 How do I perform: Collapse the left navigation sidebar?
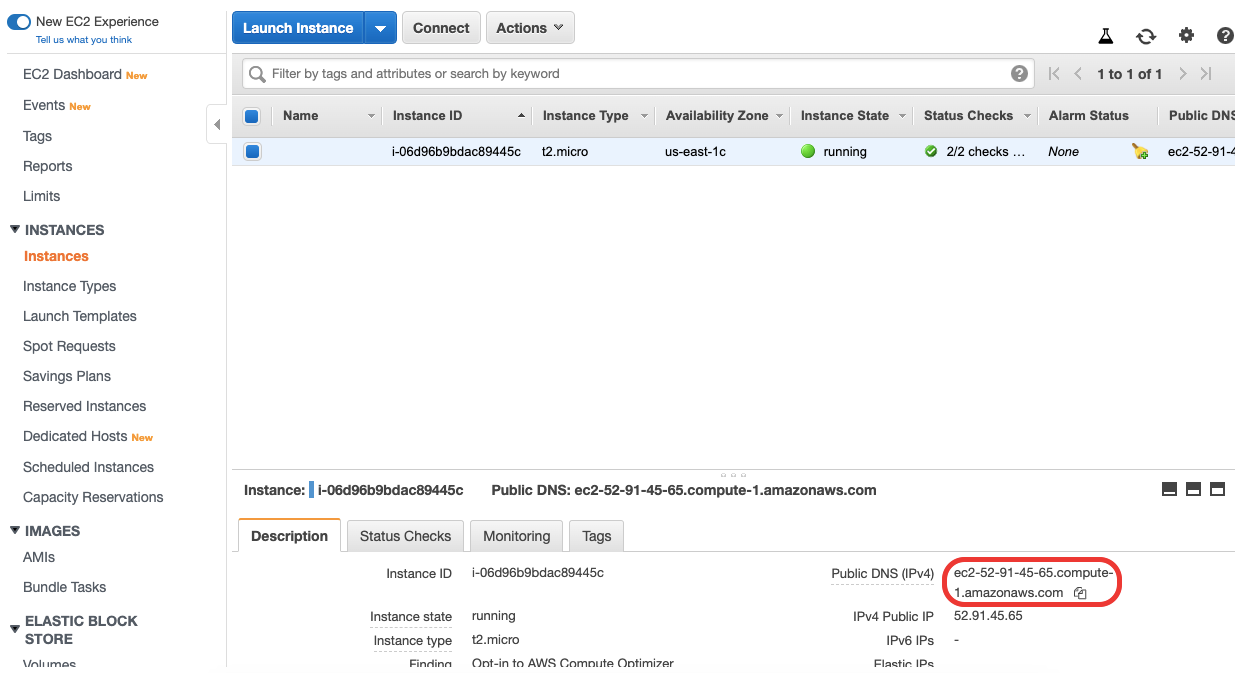coord(217,125)
